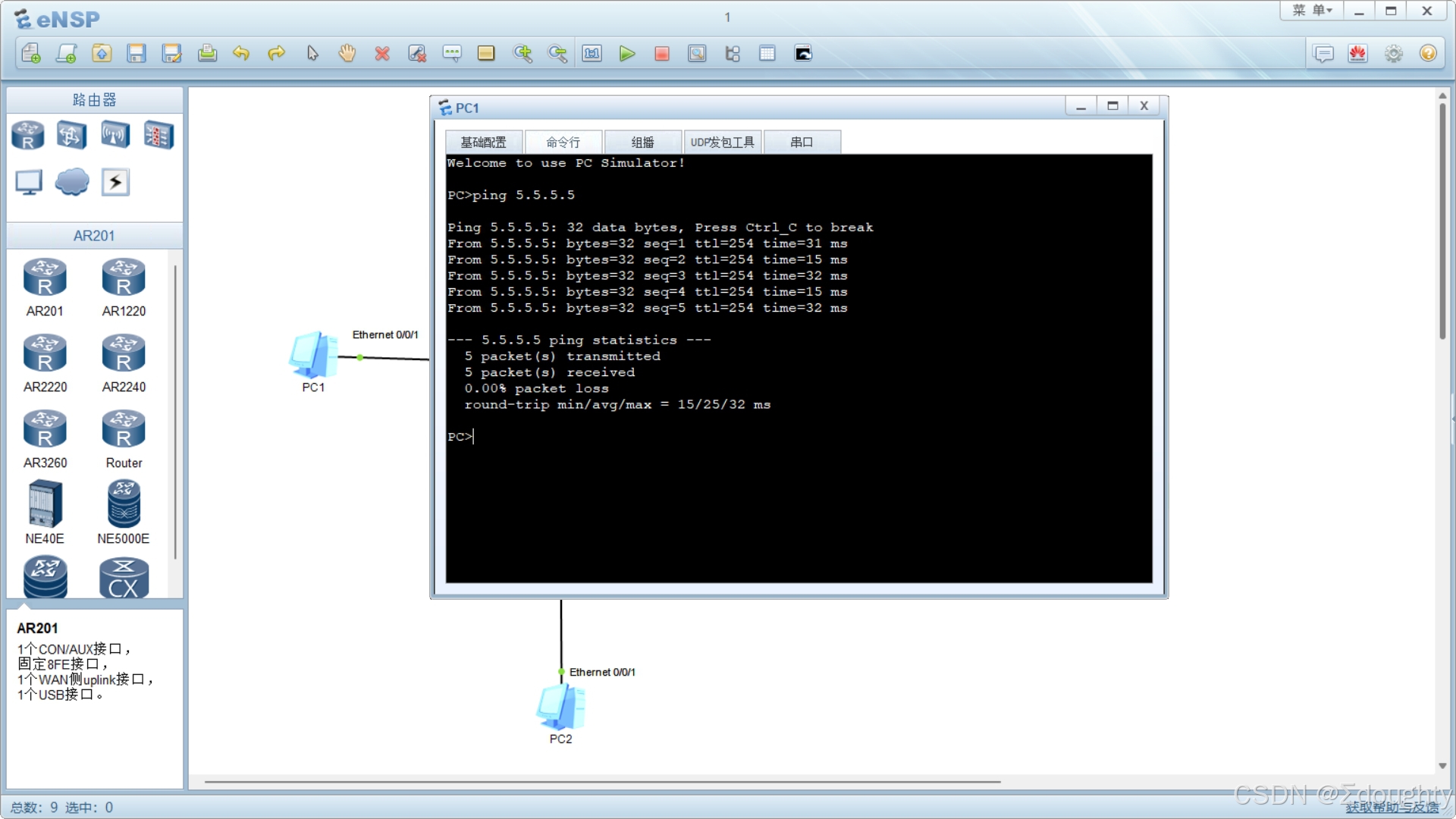
Task: Open the data capture tool icon
Action: tap(697, 53)
